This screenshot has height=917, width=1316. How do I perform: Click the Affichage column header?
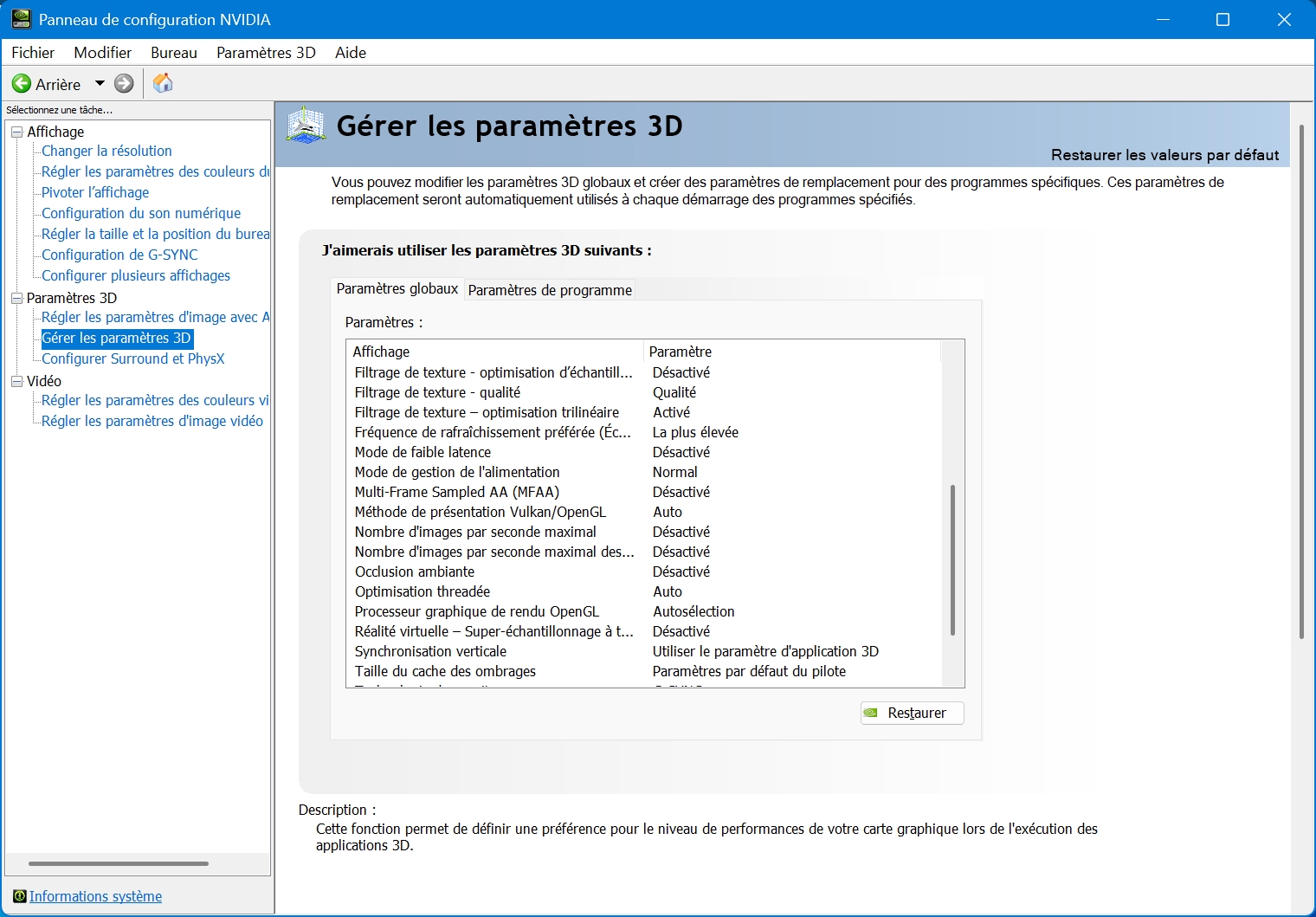tap(495, 352)
